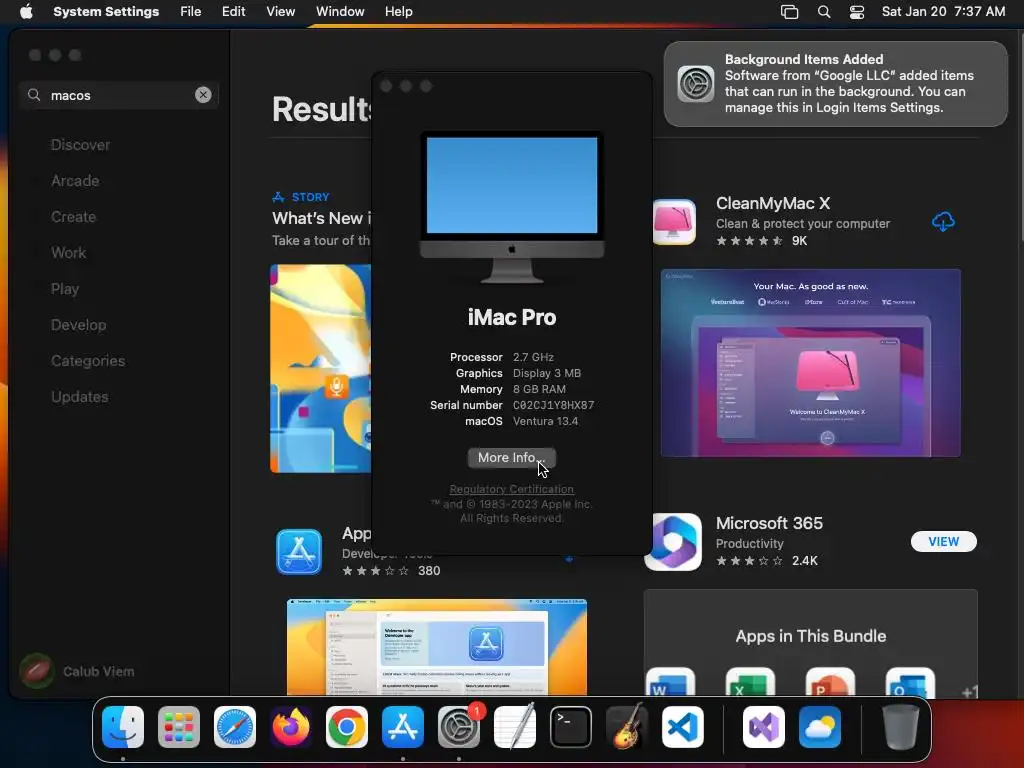The height and width of the screenshot is (768, 1024).
Task: Open the File menu
Action: point(191,12)
